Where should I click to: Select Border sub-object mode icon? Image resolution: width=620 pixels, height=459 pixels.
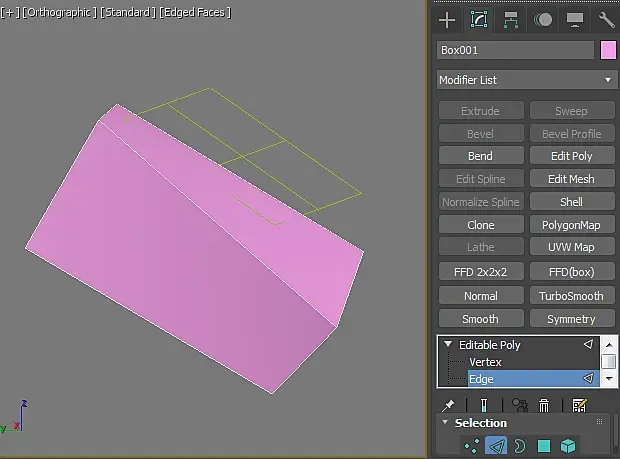tap(520, 446)
